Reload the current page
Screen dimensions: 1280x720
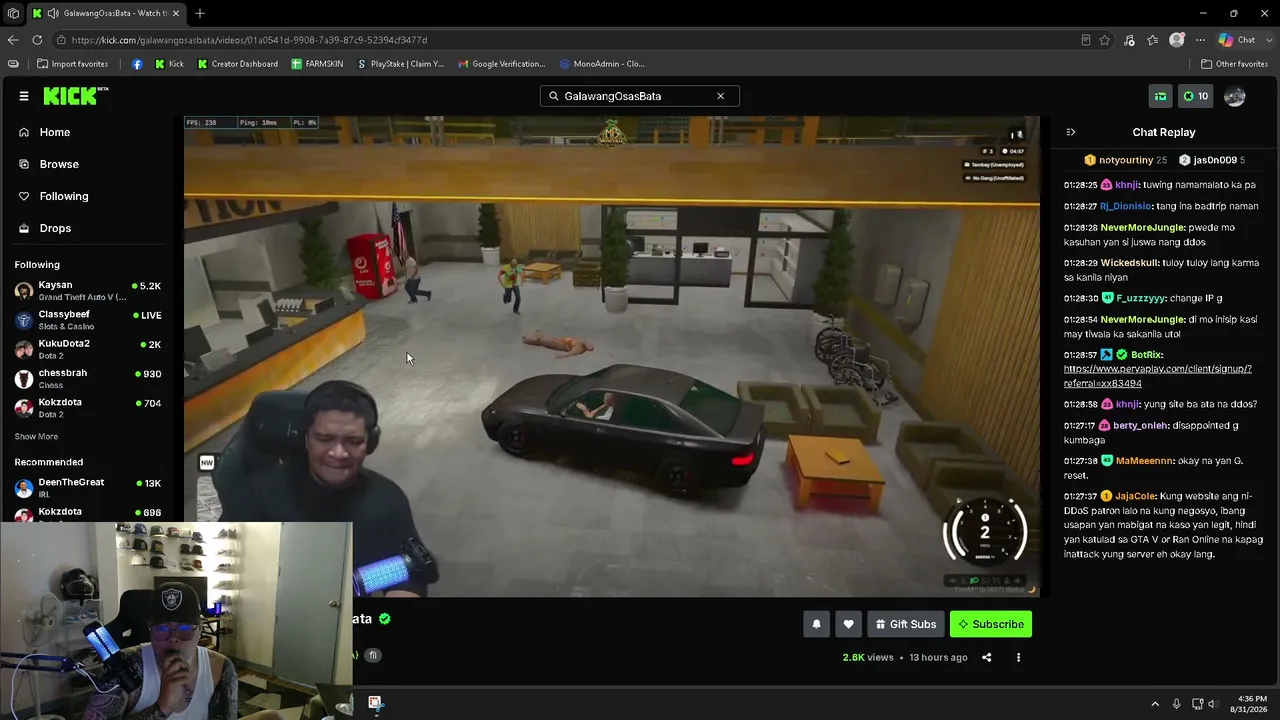[37, 40]
